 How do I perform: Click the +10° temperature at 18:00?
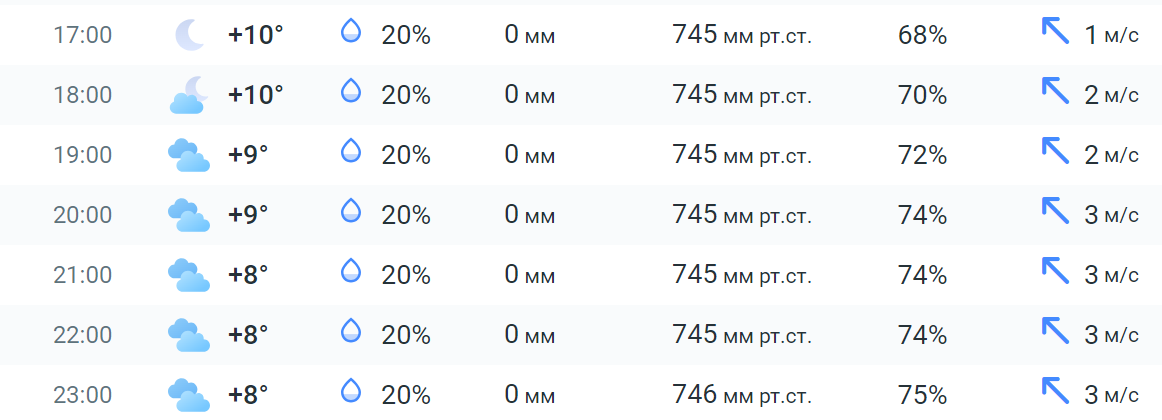tap(256, 95)
